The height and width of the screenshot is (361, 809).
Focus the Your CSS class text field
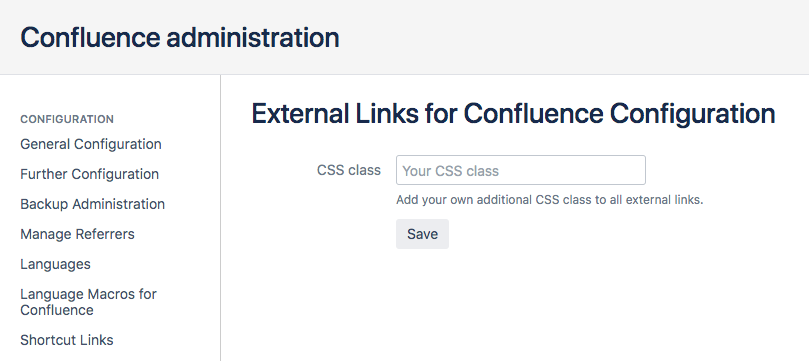tap(521, 170)
